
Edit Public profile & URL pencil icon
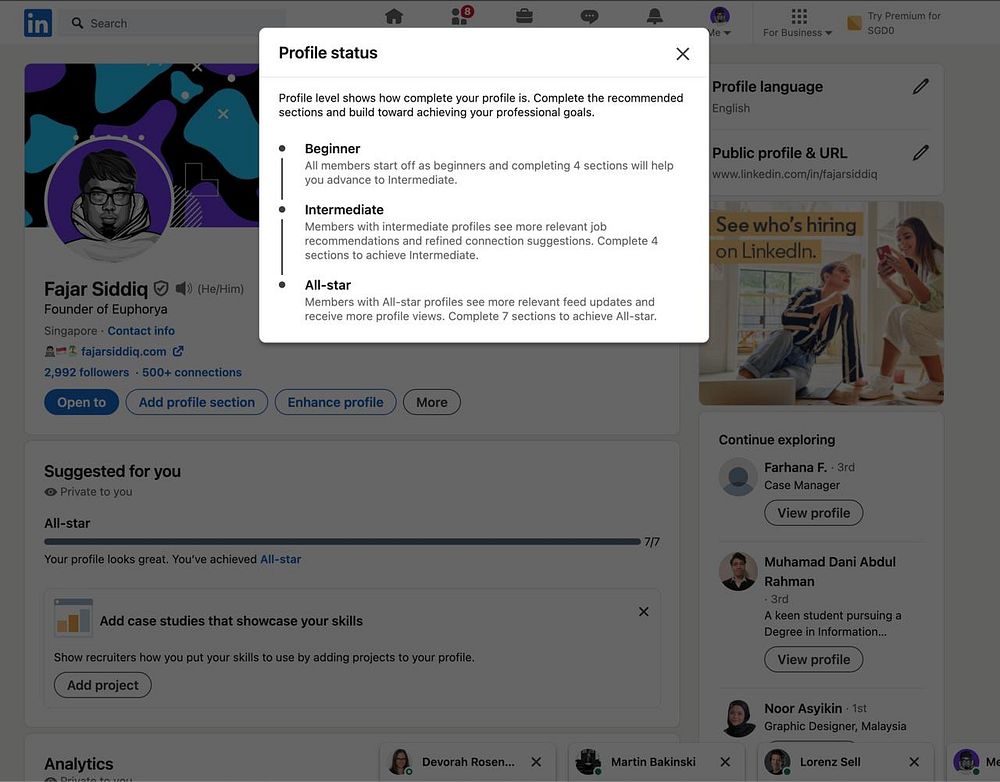pos(920,153)
